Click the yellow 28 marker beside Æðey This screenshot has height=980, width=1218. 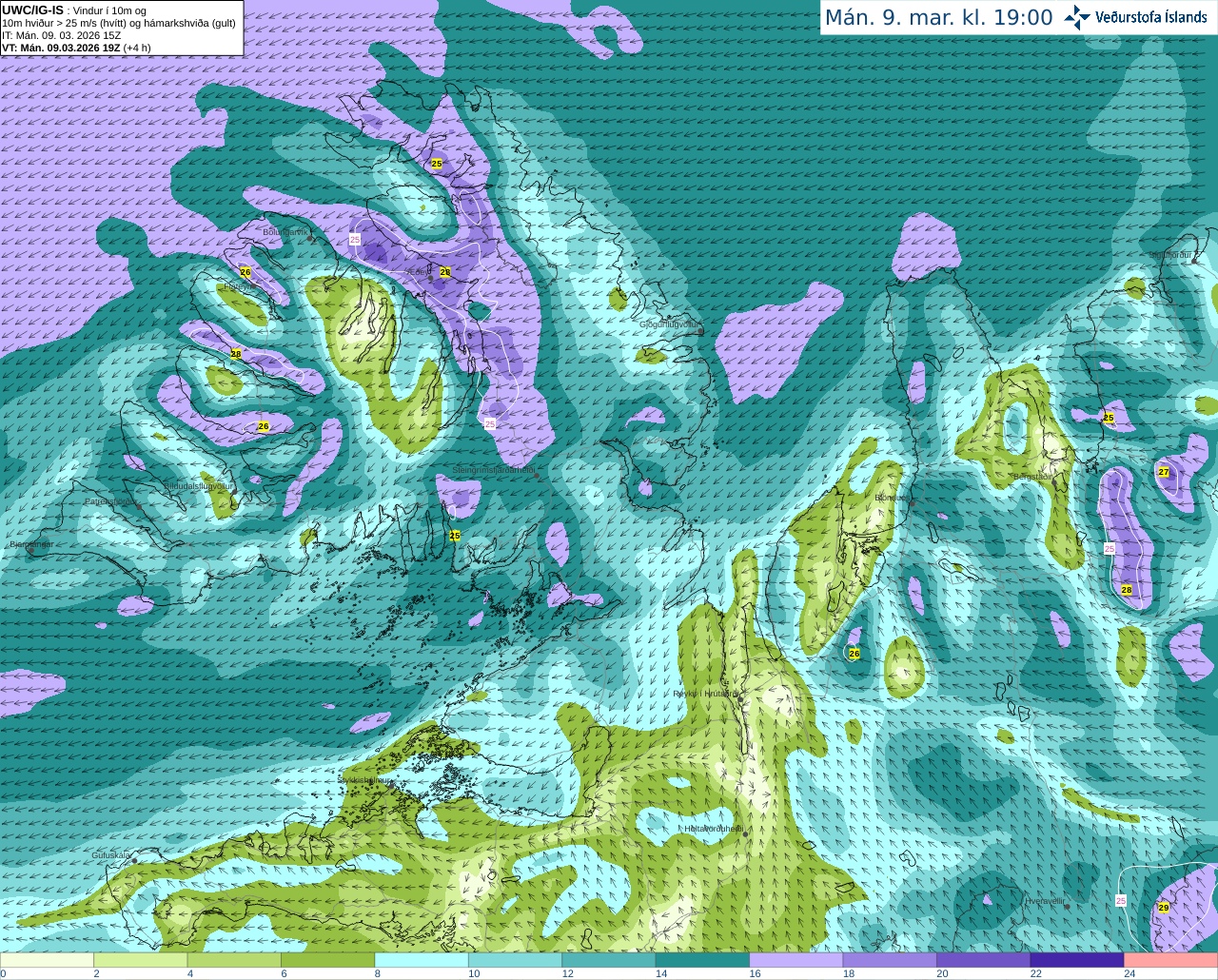(x=444, y=272)
